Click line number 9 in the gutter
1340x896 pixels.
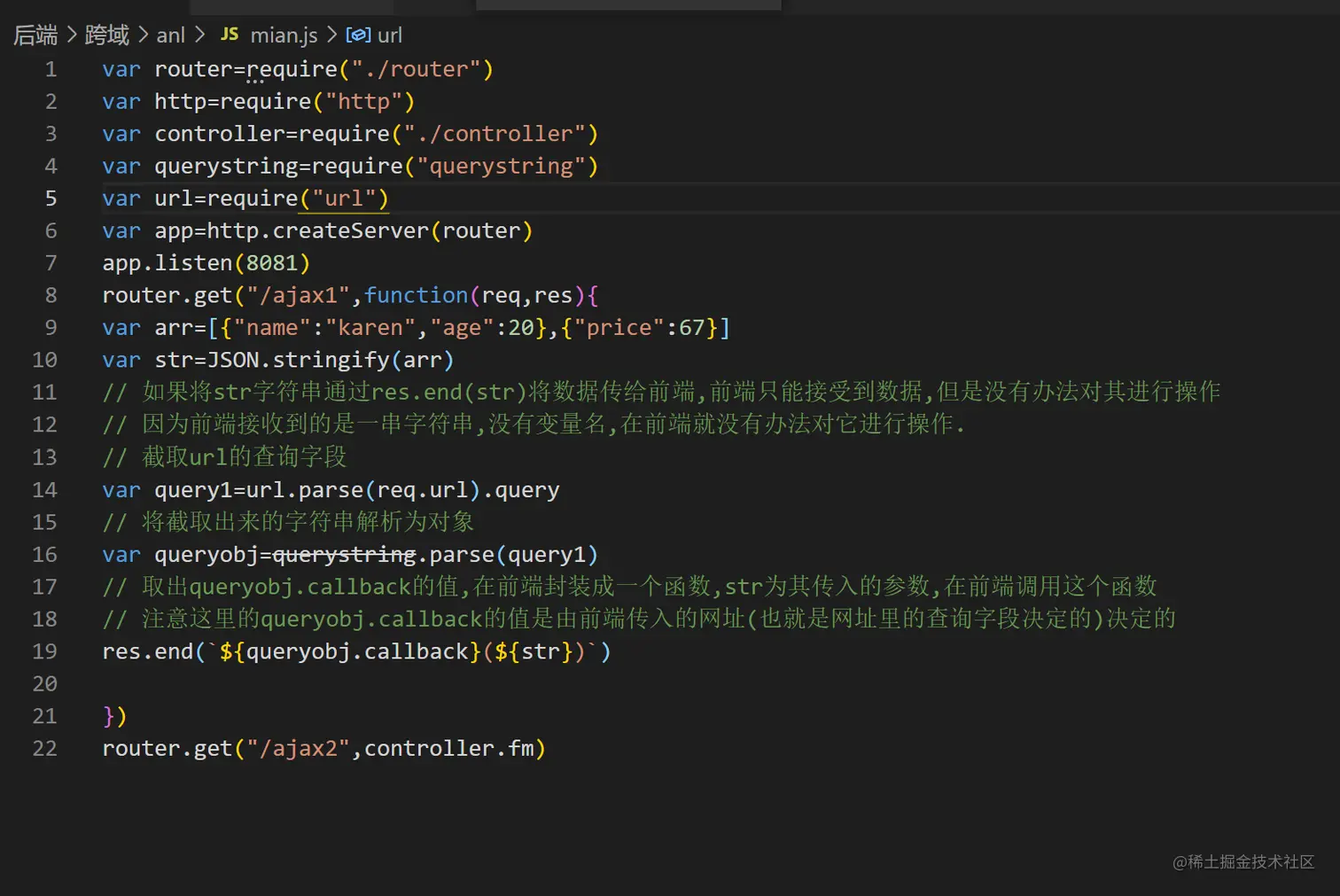click(51, 328)
